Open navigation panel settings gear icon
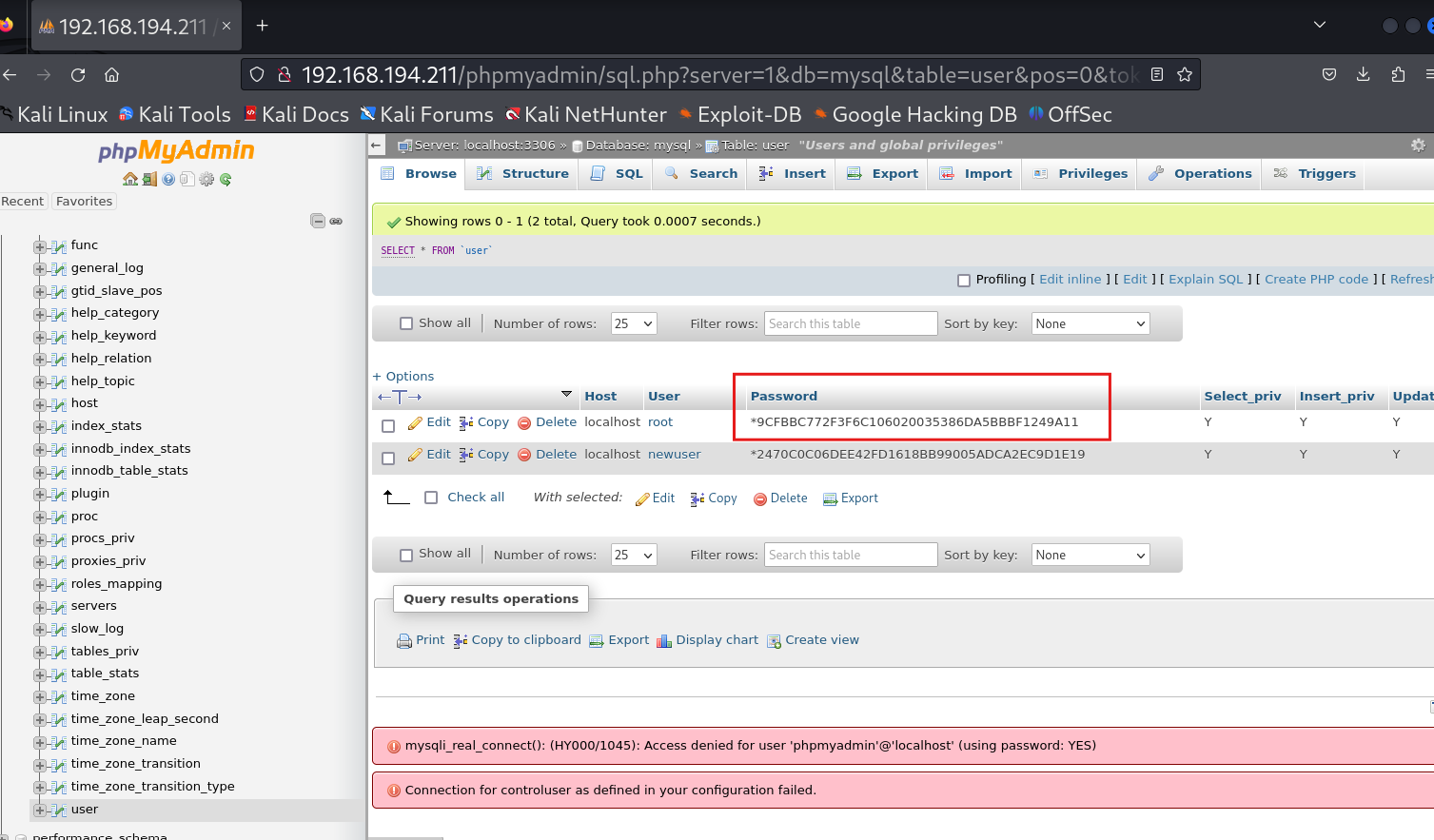The height and width of the screenshot is (840, 1434). 206,179
